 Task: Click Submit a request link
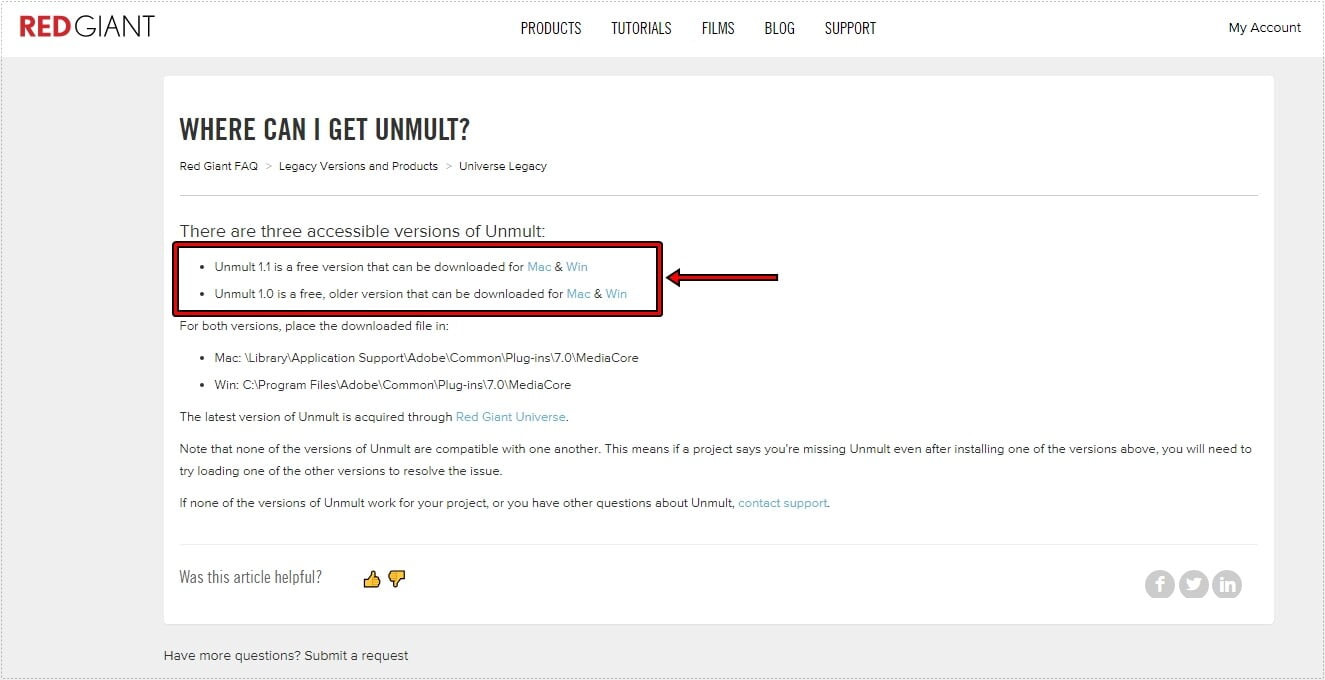(x=356, y=656)
